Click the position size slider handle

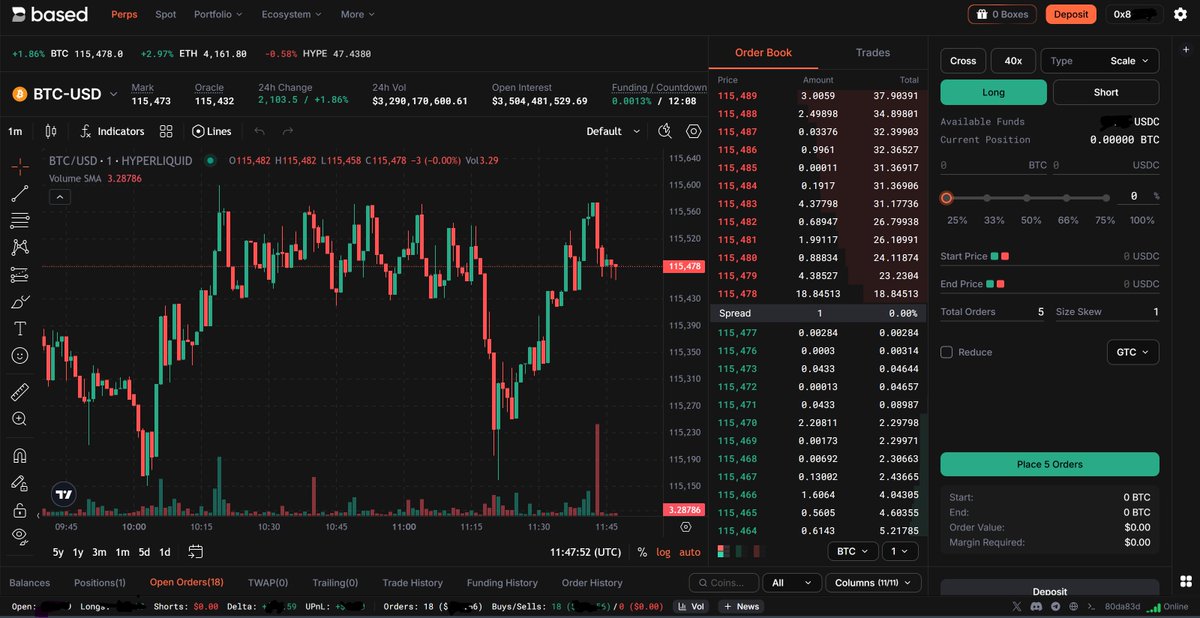click(x=946, y=198)
